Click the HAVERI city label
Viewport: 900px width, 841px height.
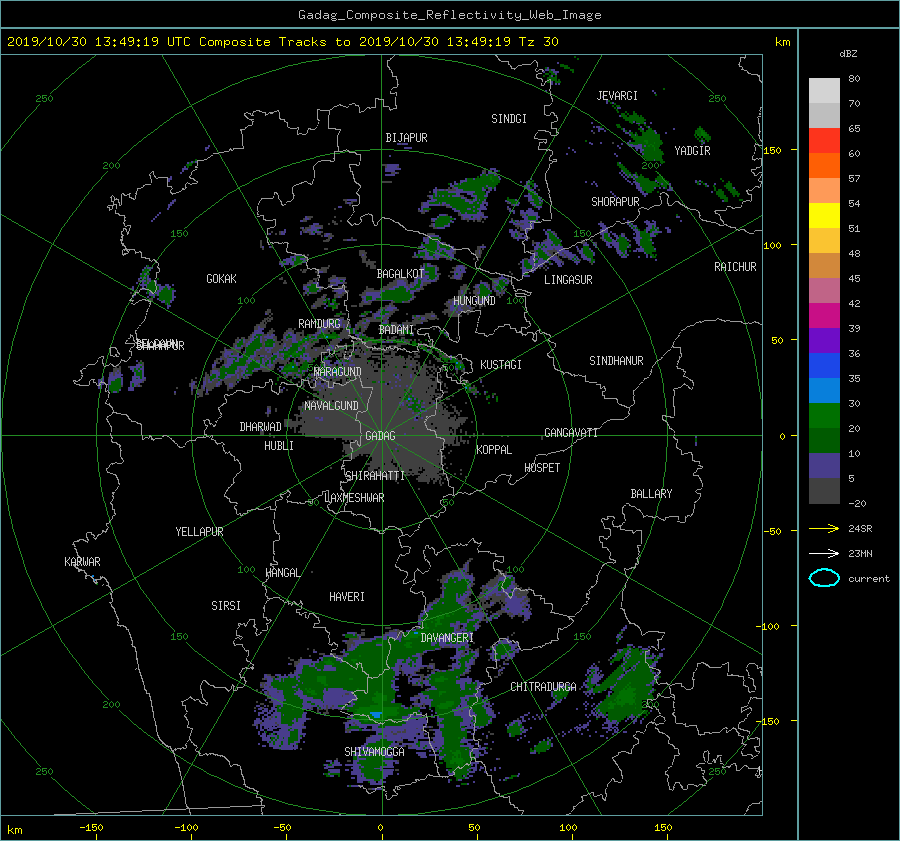coord(347,597)
